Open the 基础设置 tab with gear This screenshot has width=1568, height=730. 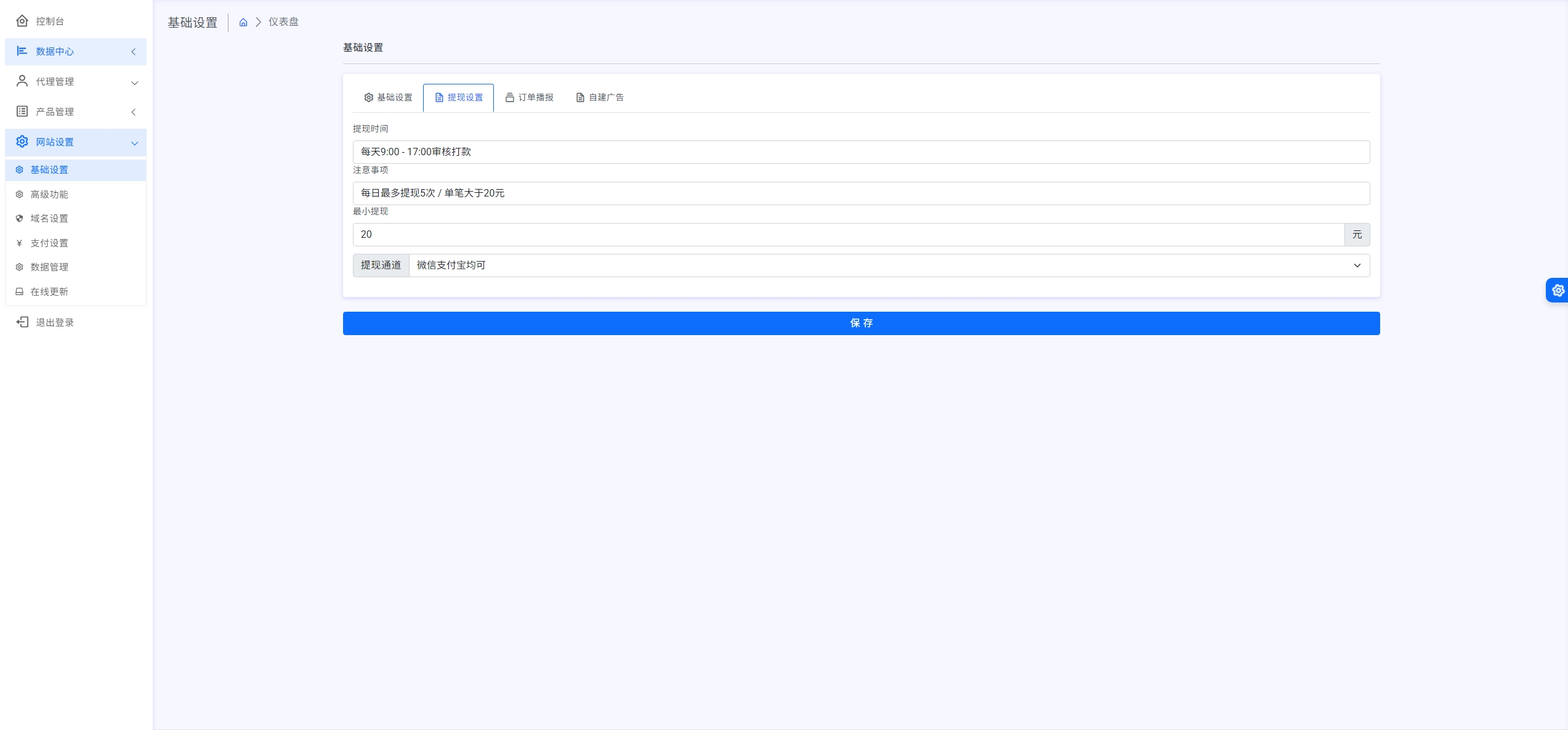pos(388,97)
